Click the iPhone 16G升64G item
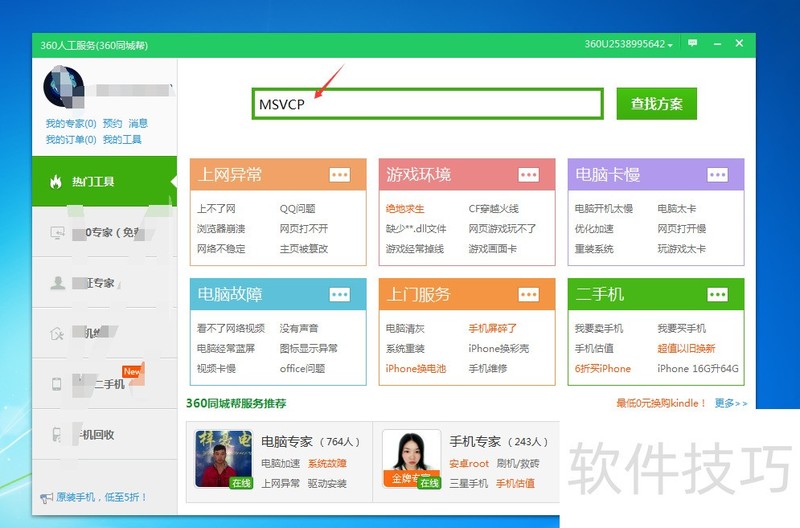Screen dimensions: 800x528 tap(697, 368)
